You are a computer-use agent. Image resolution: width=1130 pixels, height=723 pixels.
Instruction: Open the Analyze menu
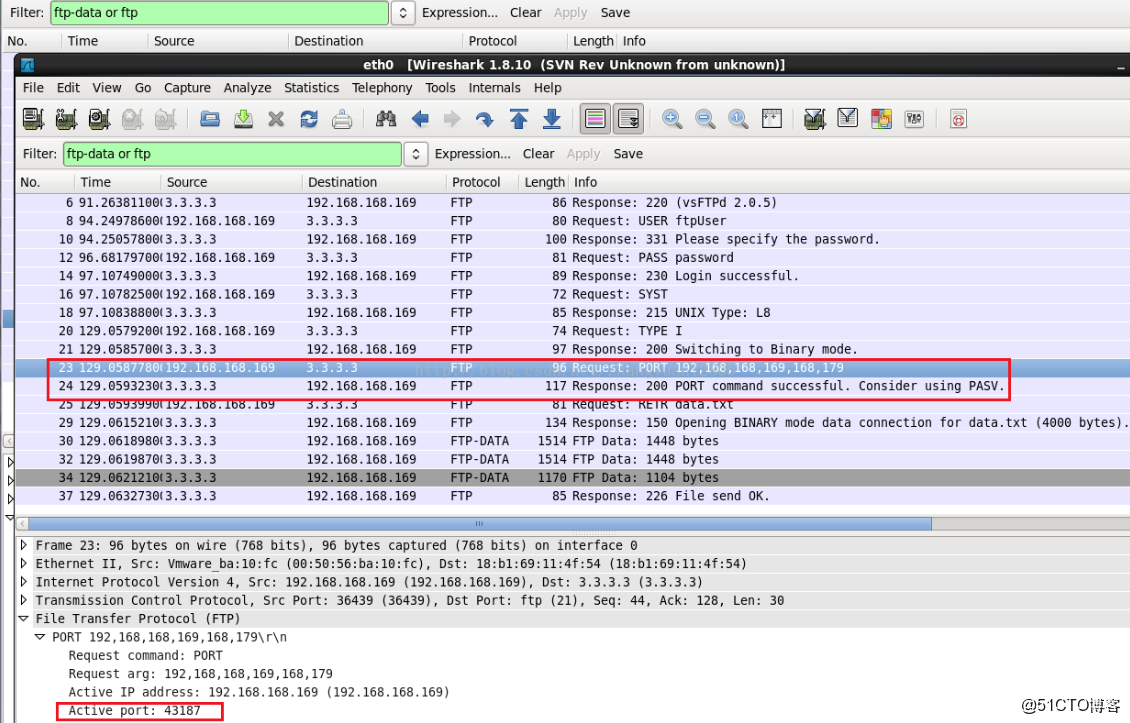[247, 88]
